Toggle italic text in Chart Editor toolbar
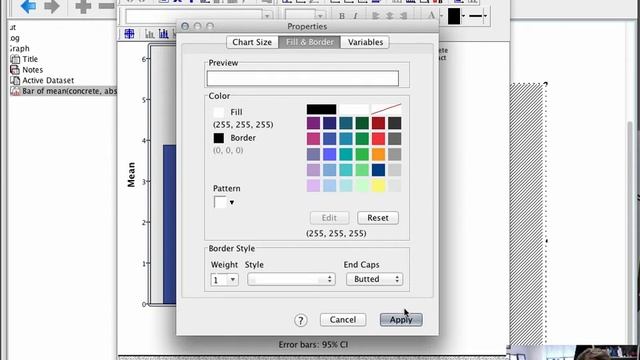 click(x=355, y=16)
